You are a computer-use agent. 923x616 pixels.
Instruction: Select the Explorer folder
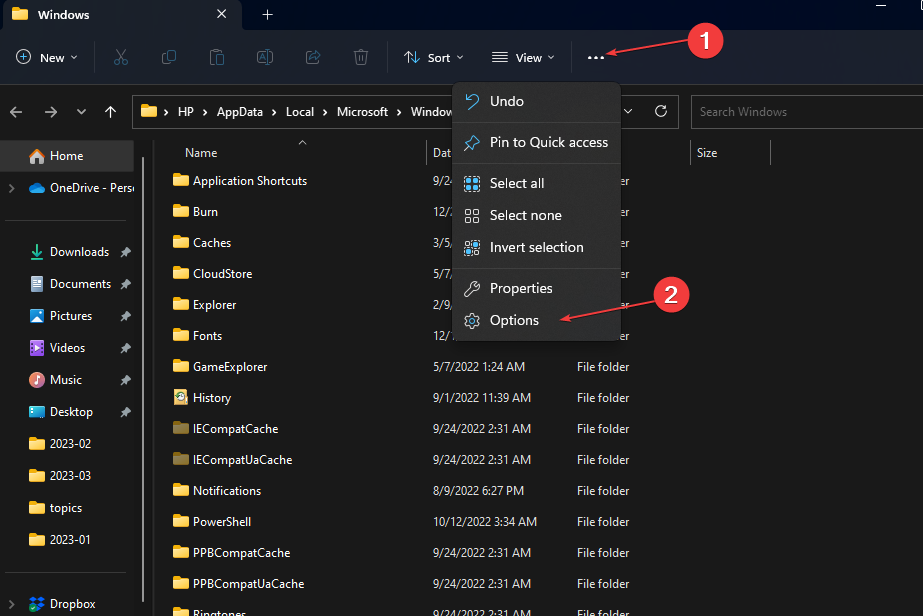[x=214, y=304]
